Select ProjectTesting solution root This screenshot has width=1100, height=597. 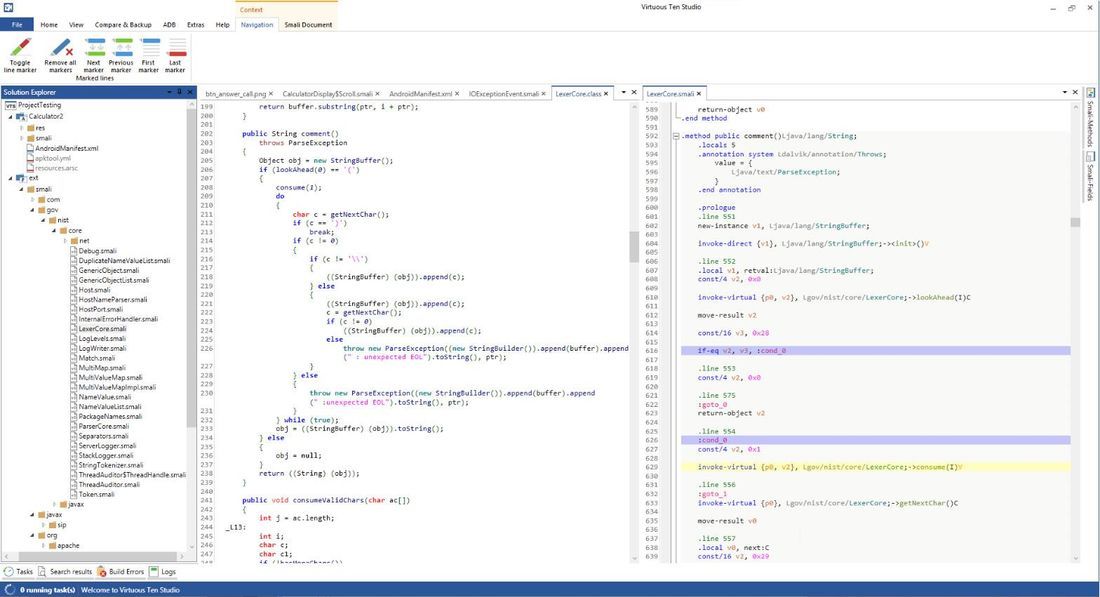pyautogui.click(x=33, y=105)
